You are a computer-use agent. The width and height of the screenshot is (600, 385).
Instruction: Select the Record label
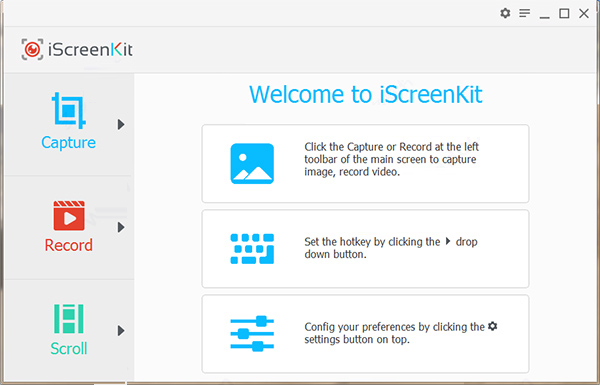68,245
